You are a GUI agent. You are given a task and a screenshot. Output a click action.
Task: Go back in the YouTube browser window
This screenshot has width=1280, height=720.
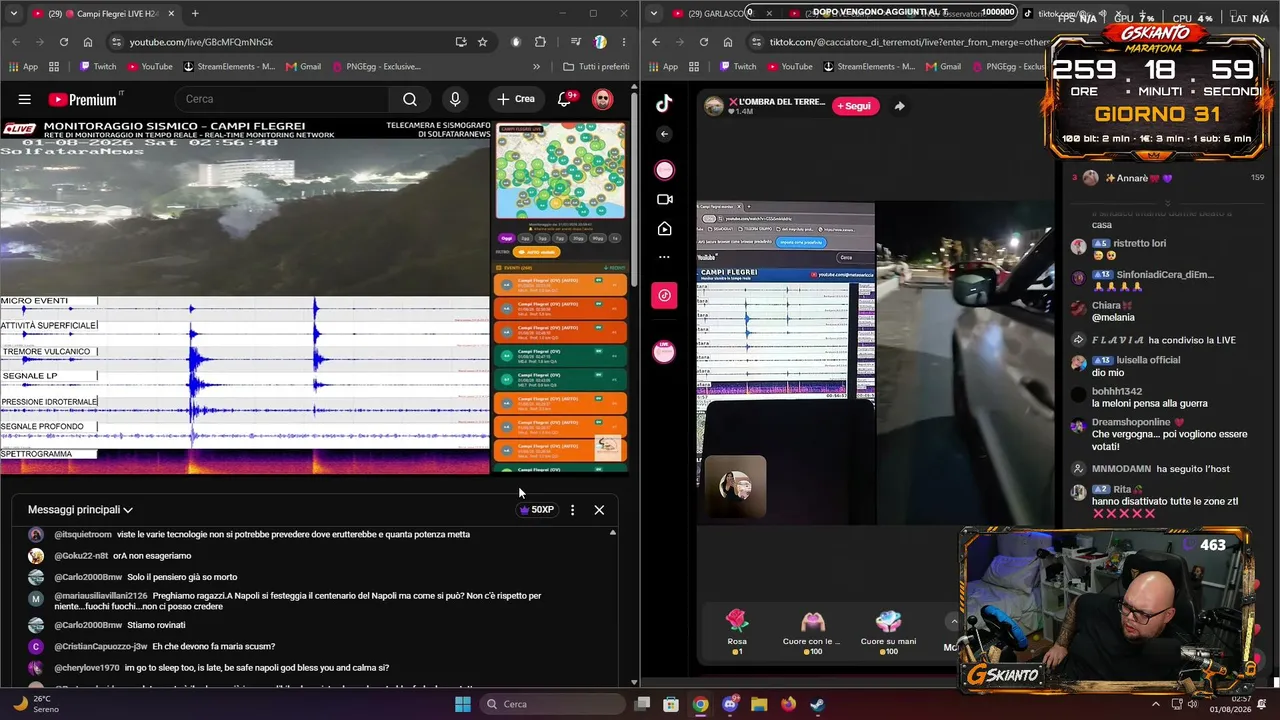point(17,42)
